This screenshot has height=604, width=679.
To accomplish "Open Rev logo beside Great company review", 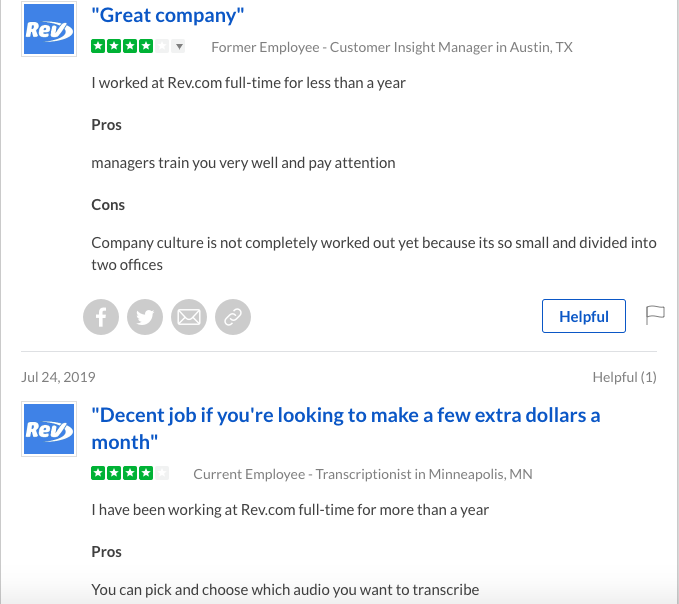I will 49,29.
